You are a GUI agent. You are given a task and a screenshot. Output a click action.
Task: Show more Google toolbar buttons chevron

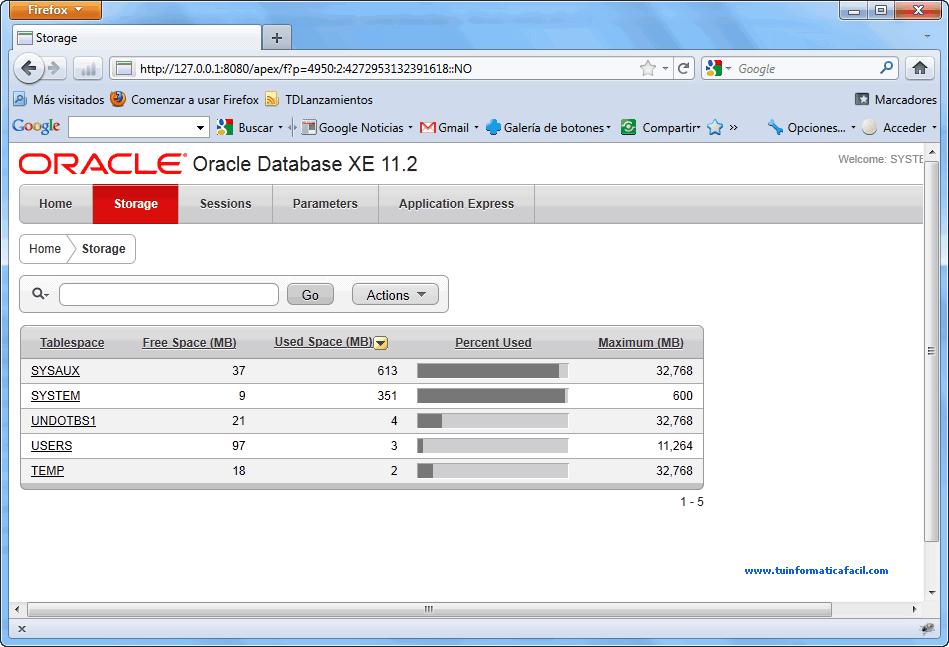point(734,127)
